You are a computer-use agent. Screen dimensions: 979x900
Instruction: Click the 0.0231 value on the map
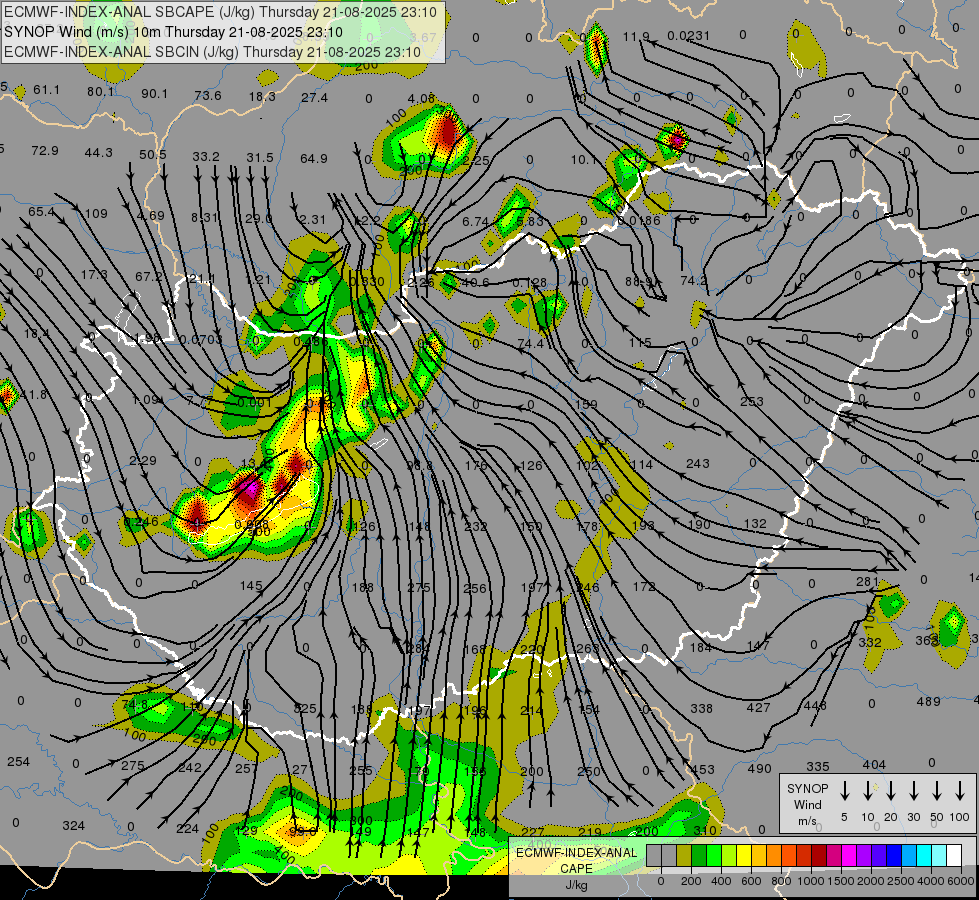pos(688,36)
